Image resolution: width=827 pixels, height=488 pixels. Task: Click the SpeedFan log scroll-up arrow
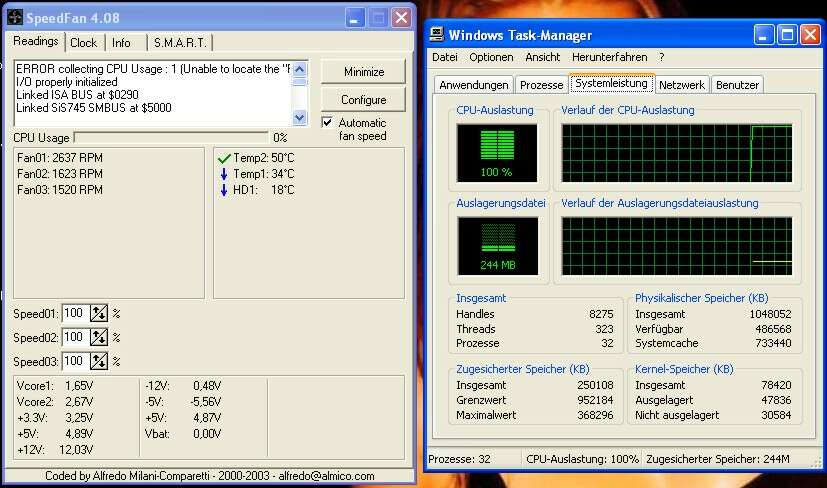click(x=300, y=69)
